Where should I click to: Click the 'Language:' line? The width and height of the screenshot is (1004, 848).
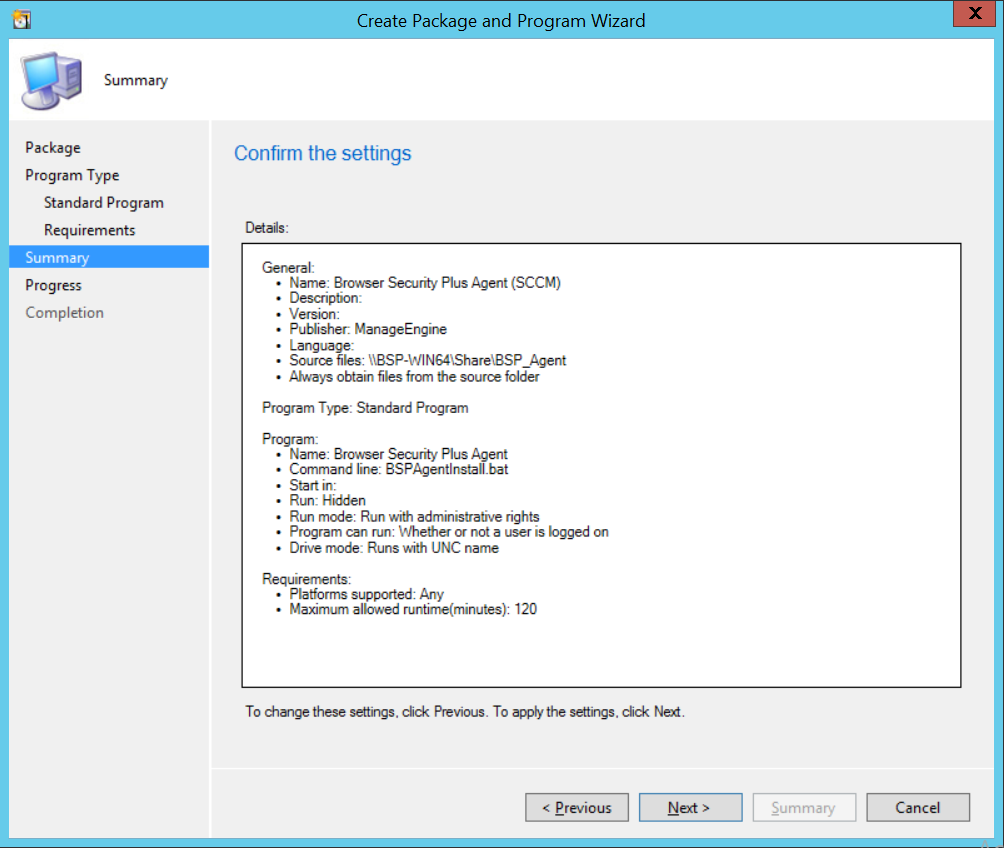pyautogui.click(x=321, y=345)
